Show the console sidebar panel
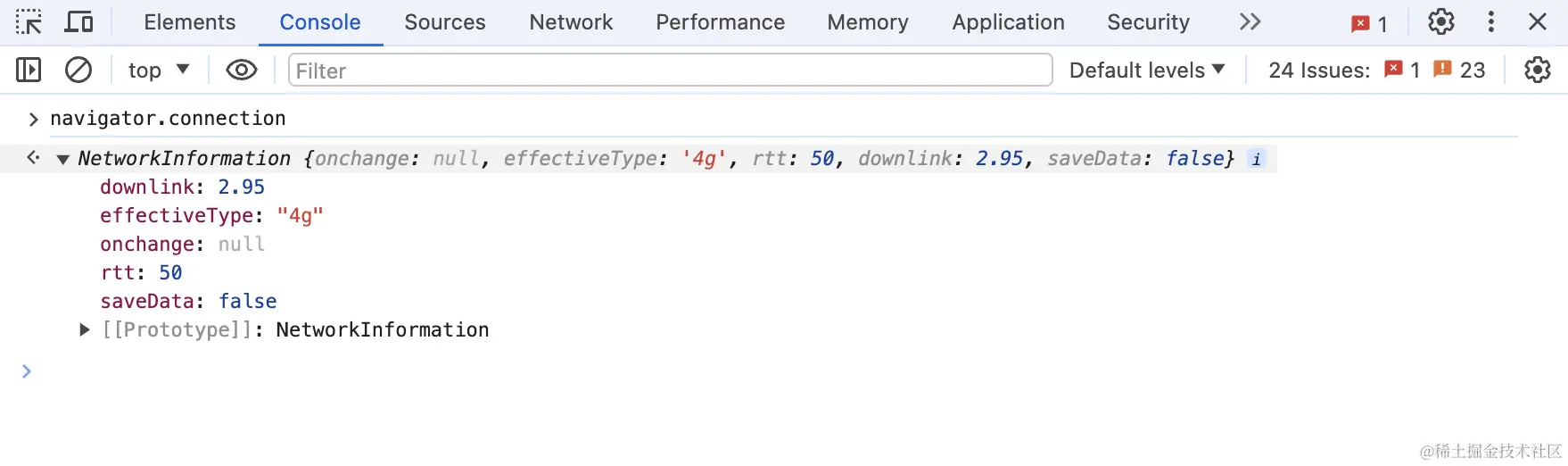1568x466 pixels. pos(29,70)
